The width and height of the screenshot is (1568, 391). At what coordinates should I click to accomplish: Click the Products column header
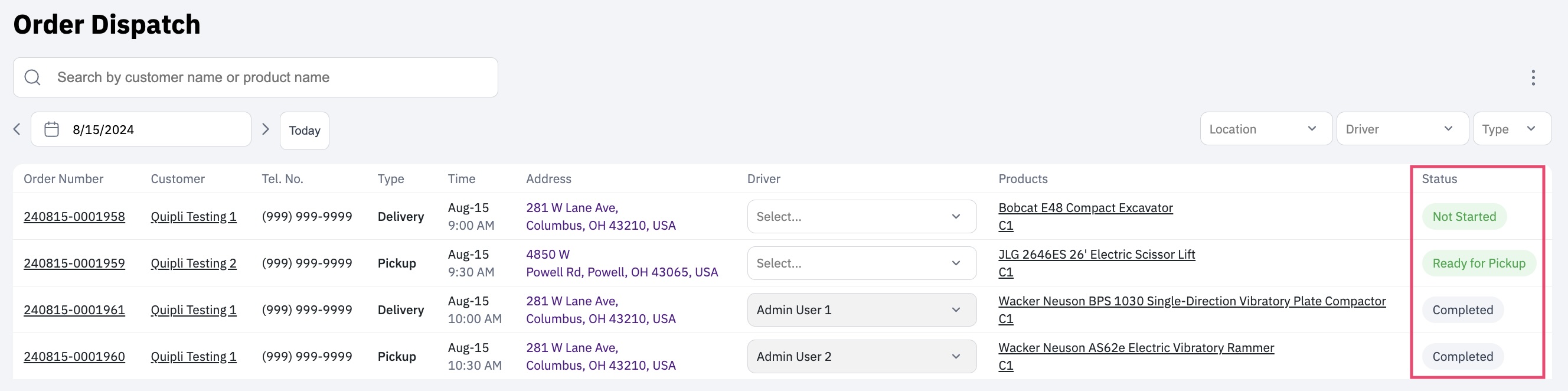click(1023, 178)
